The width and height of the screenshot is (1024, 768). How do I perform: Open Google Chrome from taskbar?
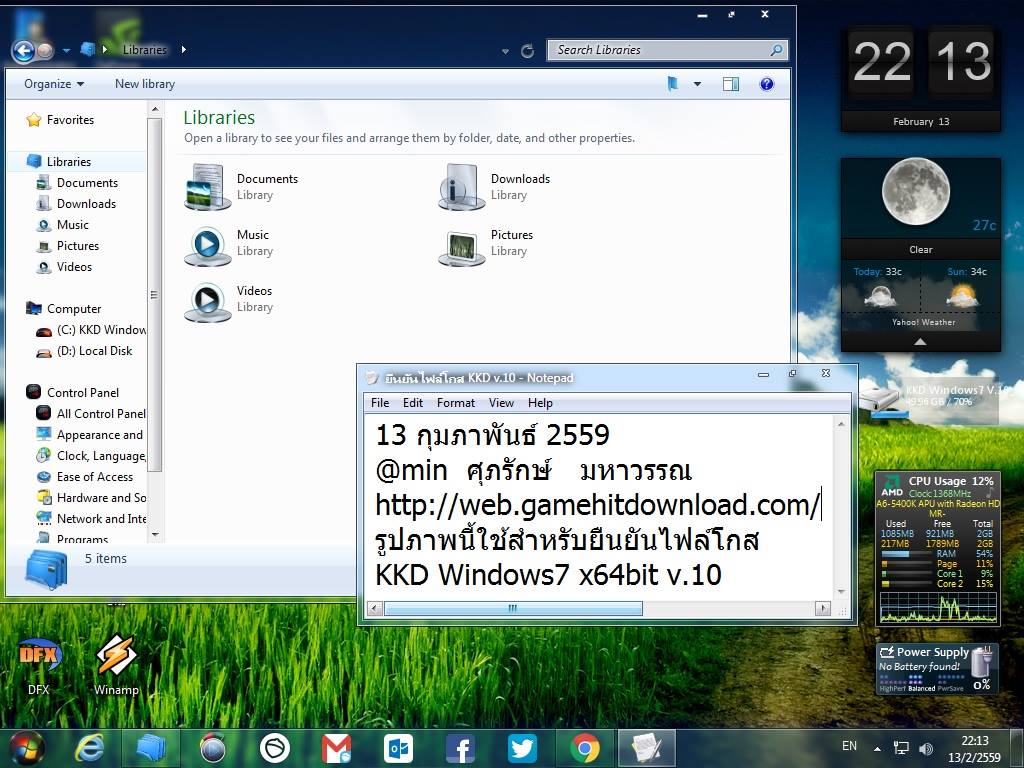click(x=584, y=748)
